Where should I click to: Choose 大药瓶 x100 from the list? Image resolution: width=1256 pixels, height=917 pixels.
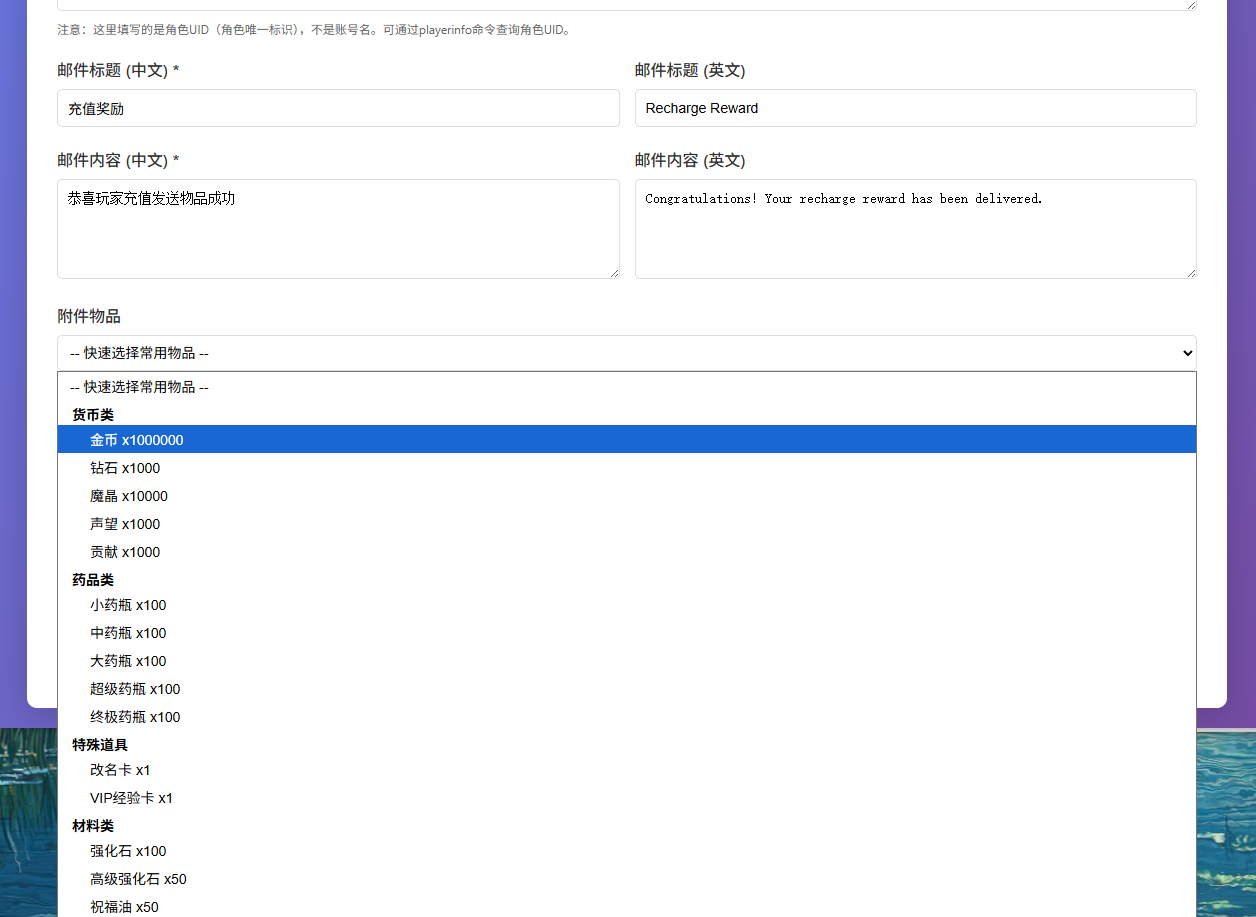coord(128,661)
